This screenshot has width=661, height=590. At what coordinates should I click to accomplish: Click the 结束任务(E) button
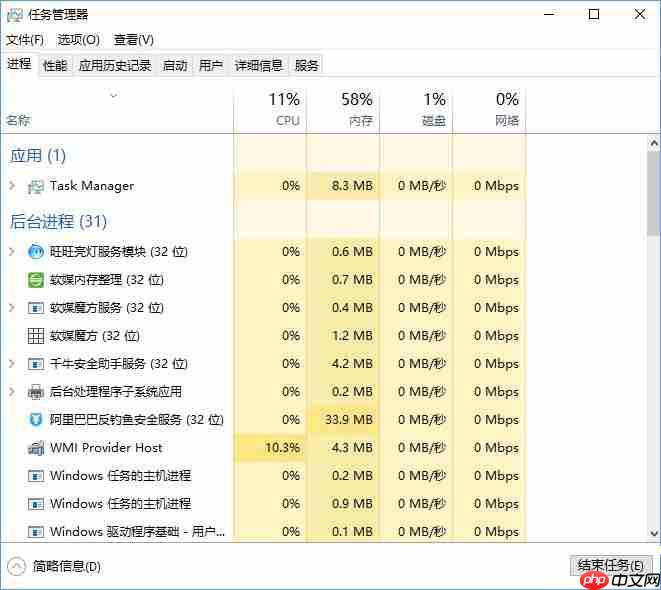coord(610,565)
